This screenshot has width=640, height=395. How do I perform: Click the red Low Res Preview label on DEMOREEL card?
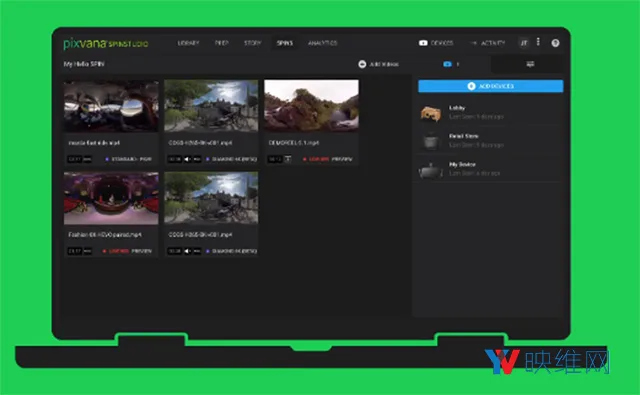point(327,159)
